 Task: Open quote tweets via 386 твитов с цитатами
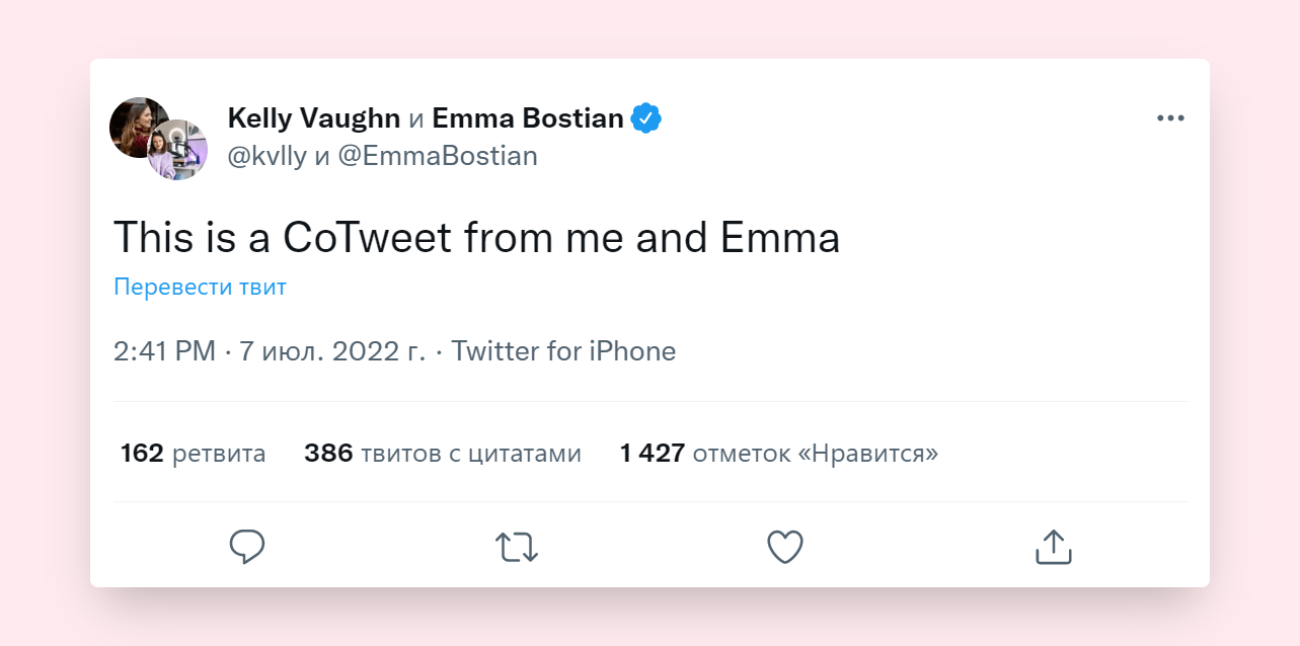(442, 452)
